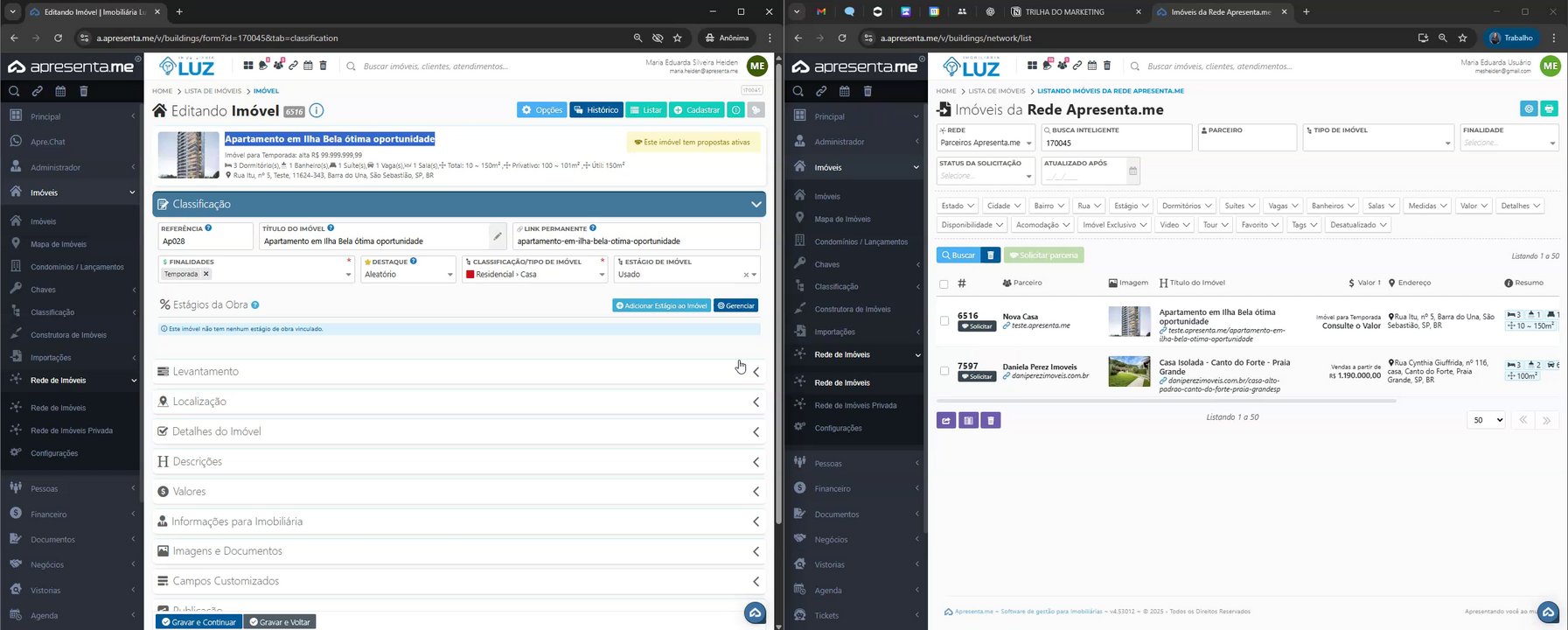Click the Histórico button

pos(596,110)
